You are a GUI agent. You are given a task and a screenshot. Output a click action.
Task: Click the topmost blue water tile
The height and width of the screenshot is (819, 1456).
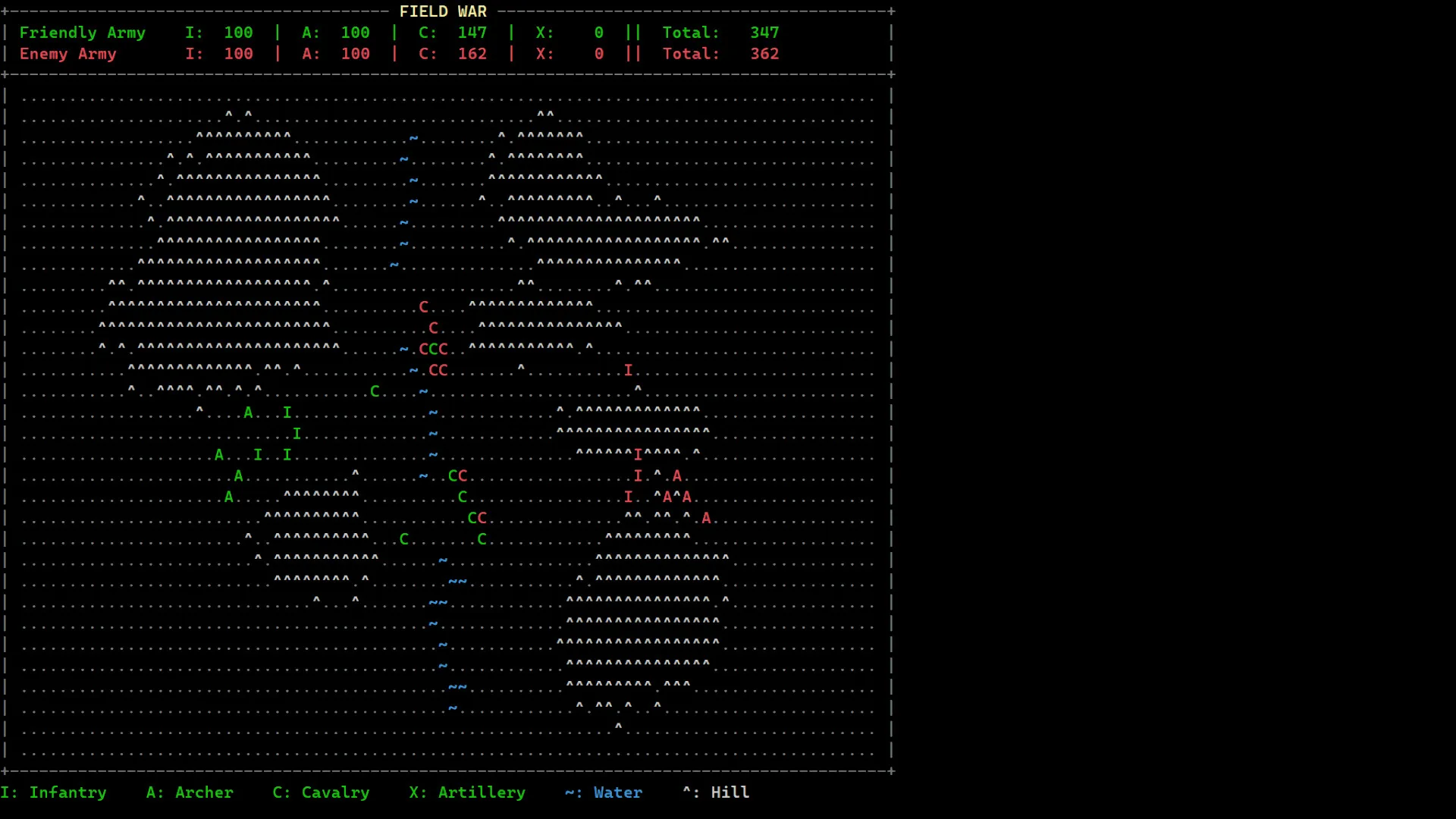point(413,138)
